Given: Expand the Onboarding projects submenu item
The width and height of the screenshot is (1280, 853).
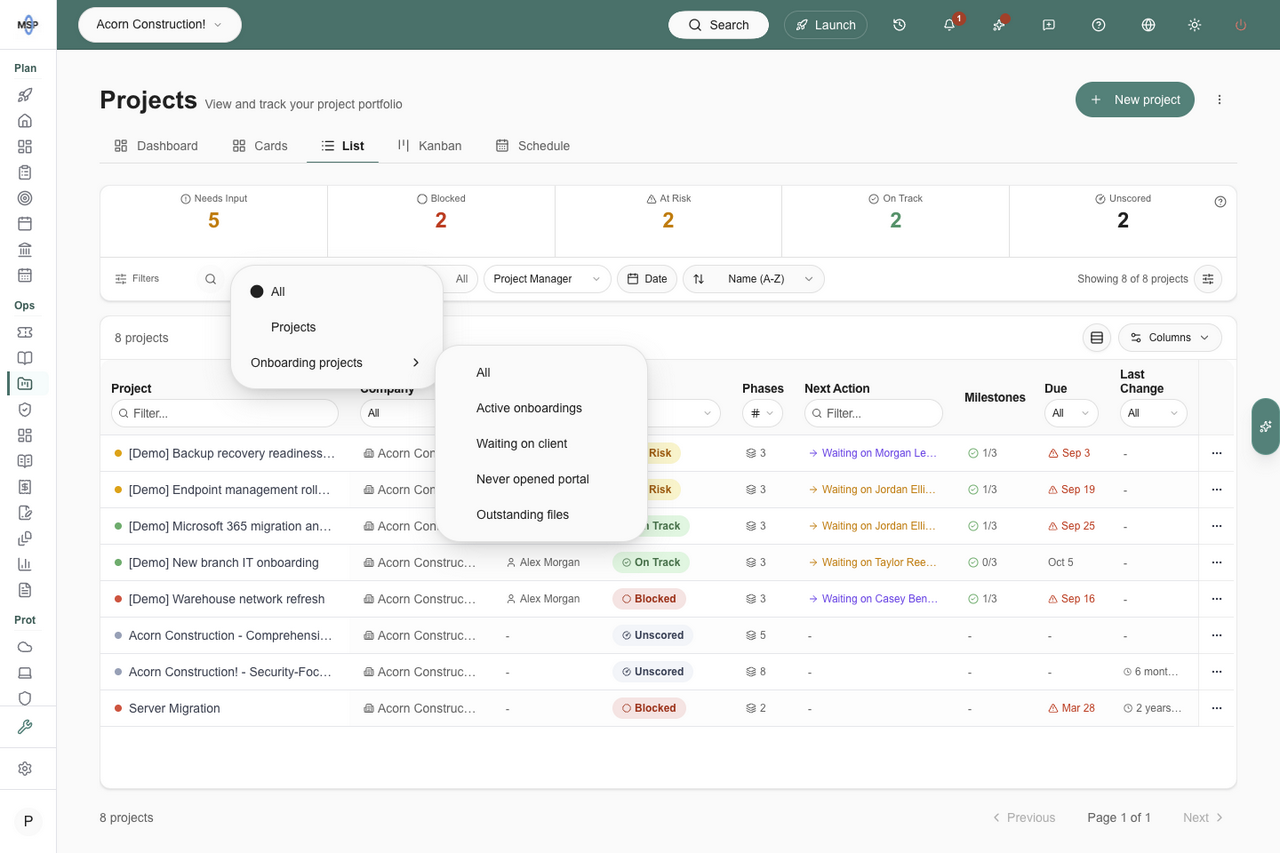Looking at the screenshot, I should point(337,363).
